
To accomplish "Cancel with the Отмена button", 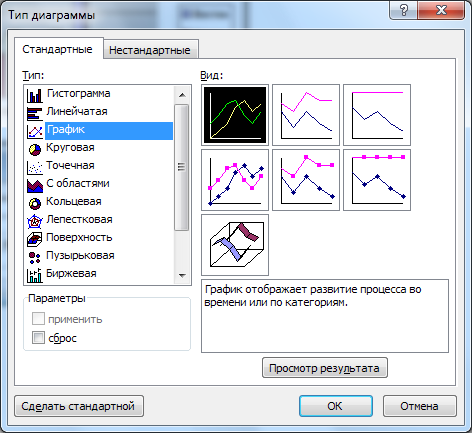I will point(419,406).
